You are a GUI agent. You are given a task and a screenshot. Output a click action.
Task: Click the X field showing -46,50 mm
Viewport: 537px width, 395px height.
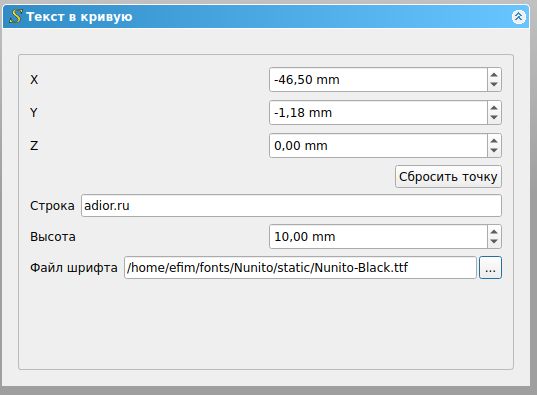pos(378,79)
